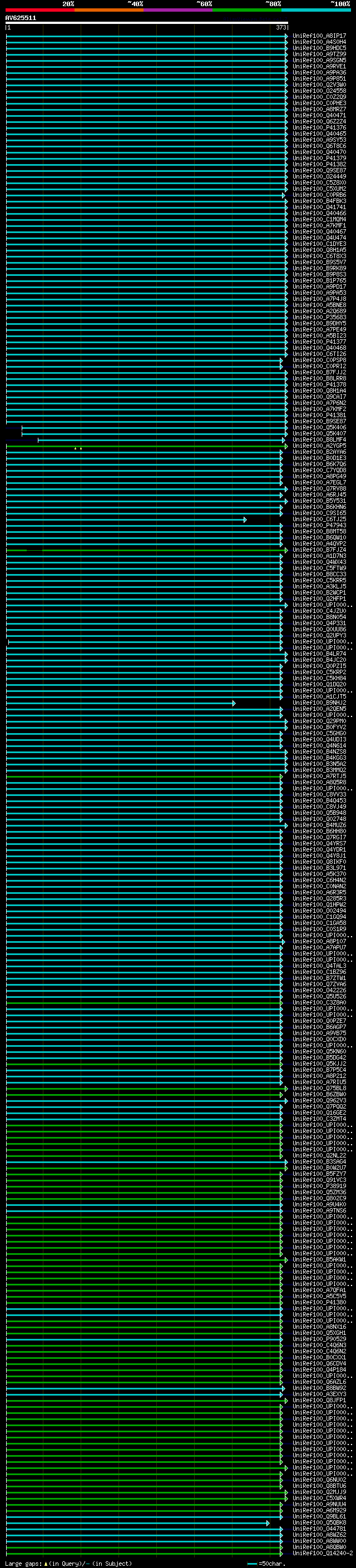
Task: Click hit label UniRef100_C0PHE3
Action: click(319, 103)
